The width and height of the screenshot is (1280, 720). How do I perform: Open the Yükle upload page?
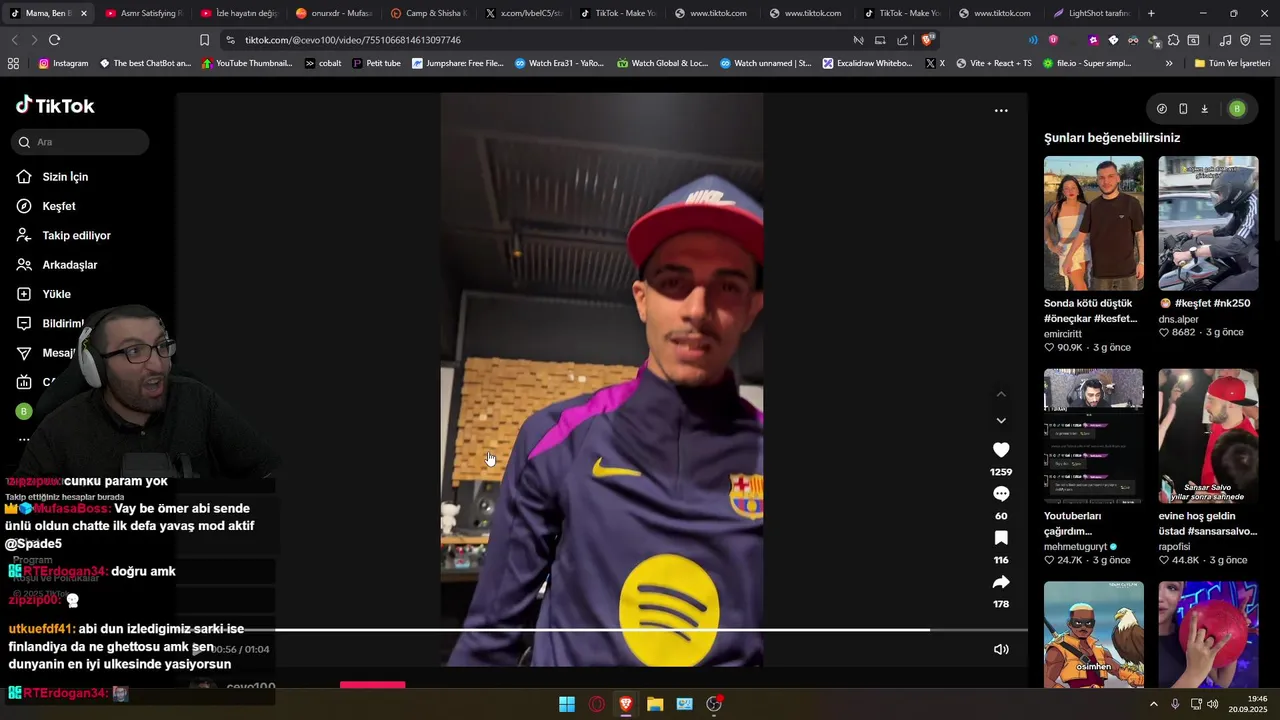point(56,294)
